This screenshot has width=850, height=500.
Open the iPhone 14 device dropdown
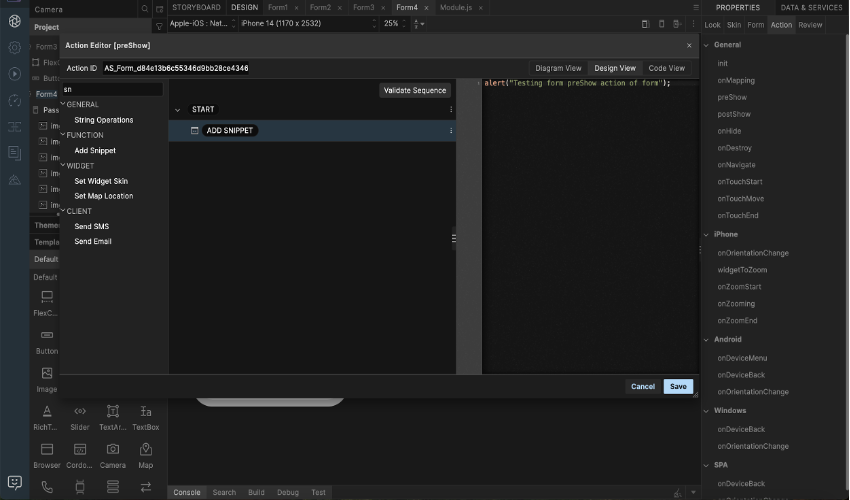[308, 23]
